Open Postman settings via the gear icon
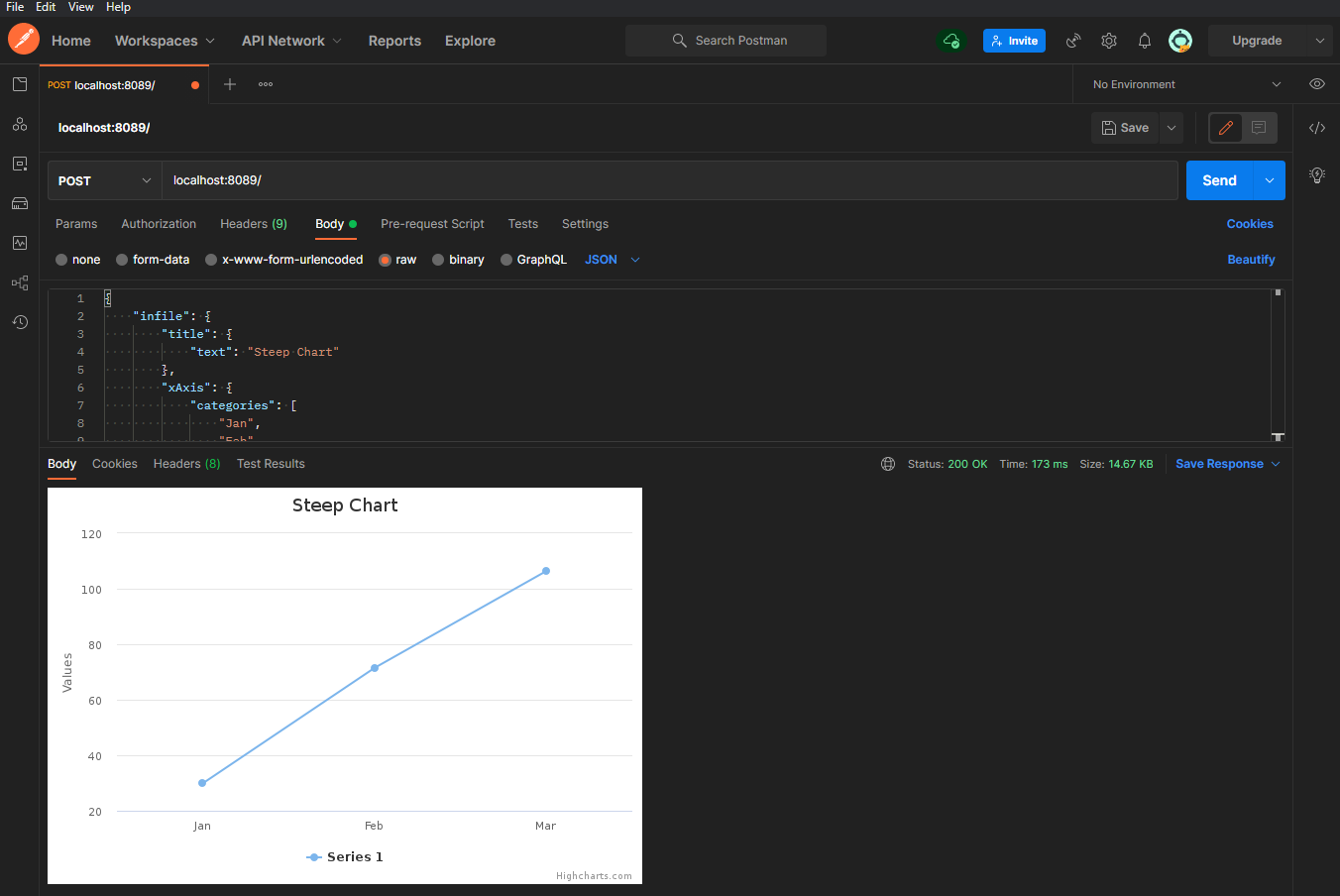The image size is (1340, 896). tap(1108, 41)
